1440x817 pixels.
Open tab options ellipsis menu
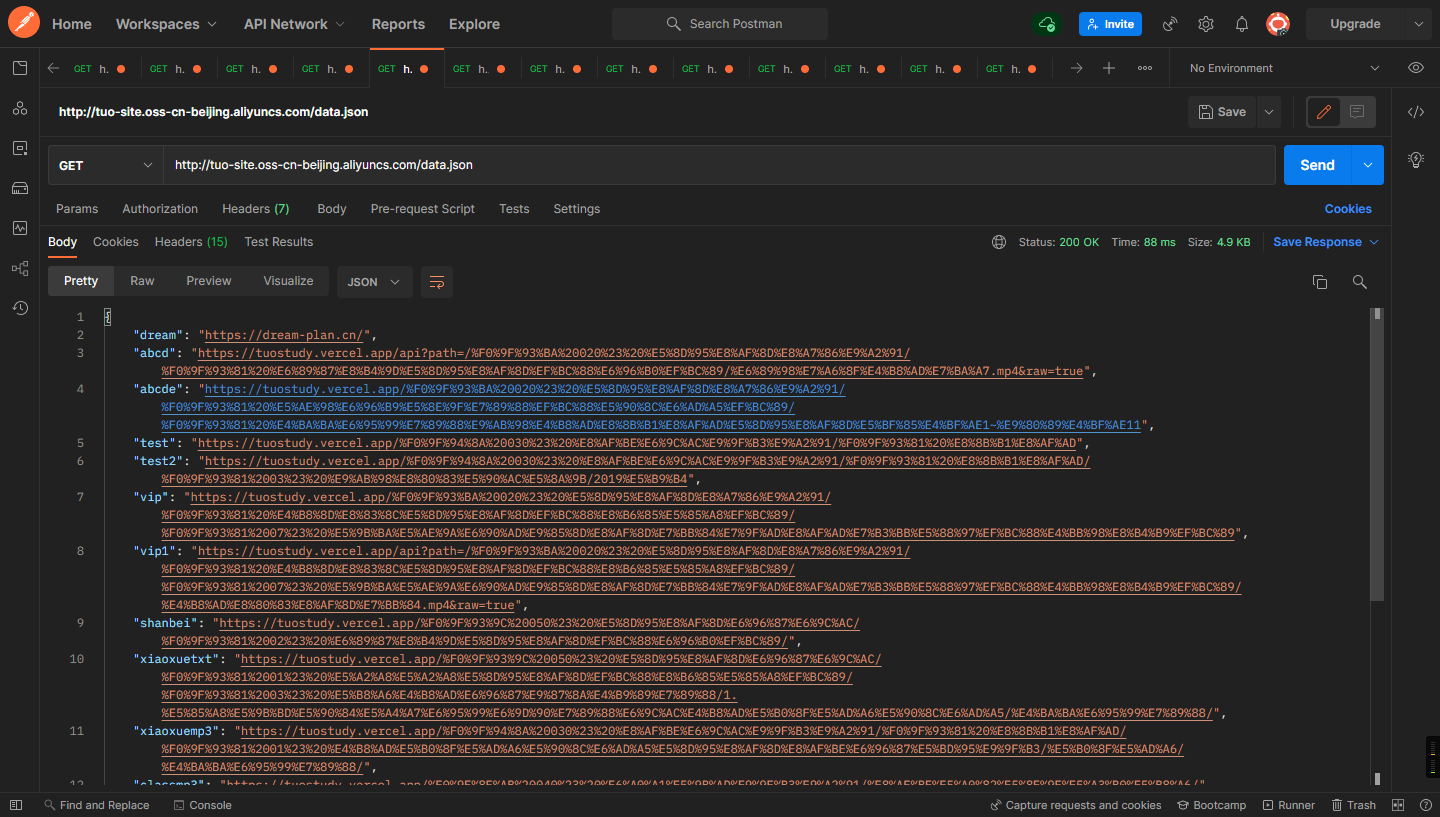(x=1145, y=68)
